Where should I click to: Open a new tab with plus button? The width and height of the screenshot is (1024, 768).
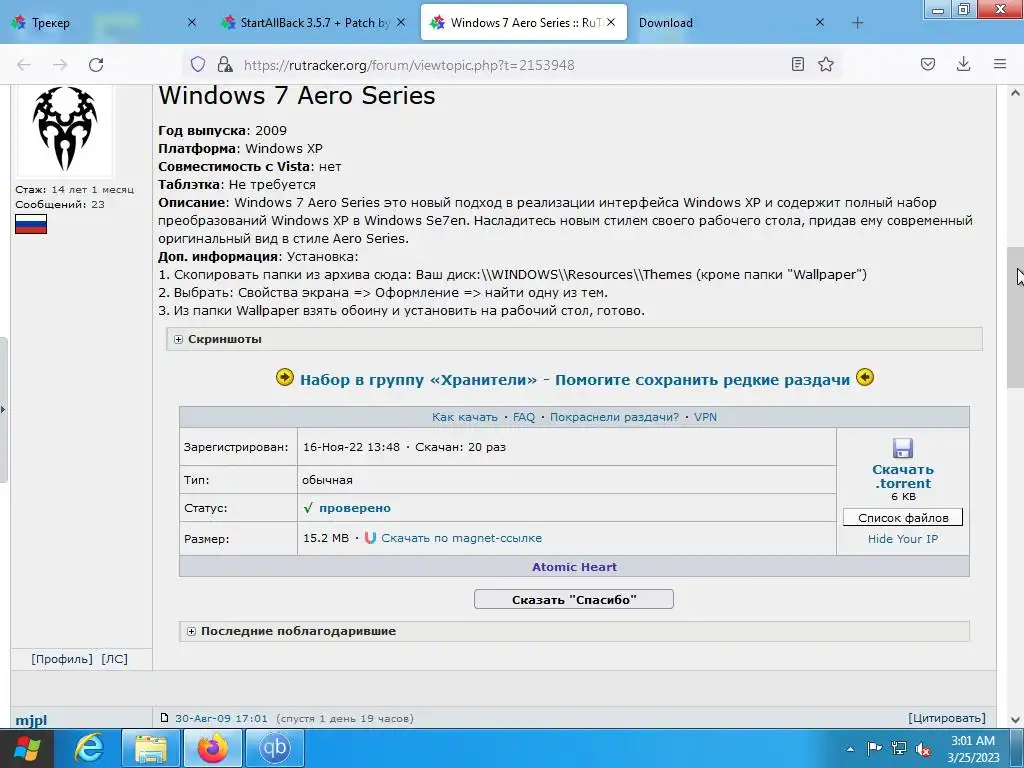click(857, 23)
